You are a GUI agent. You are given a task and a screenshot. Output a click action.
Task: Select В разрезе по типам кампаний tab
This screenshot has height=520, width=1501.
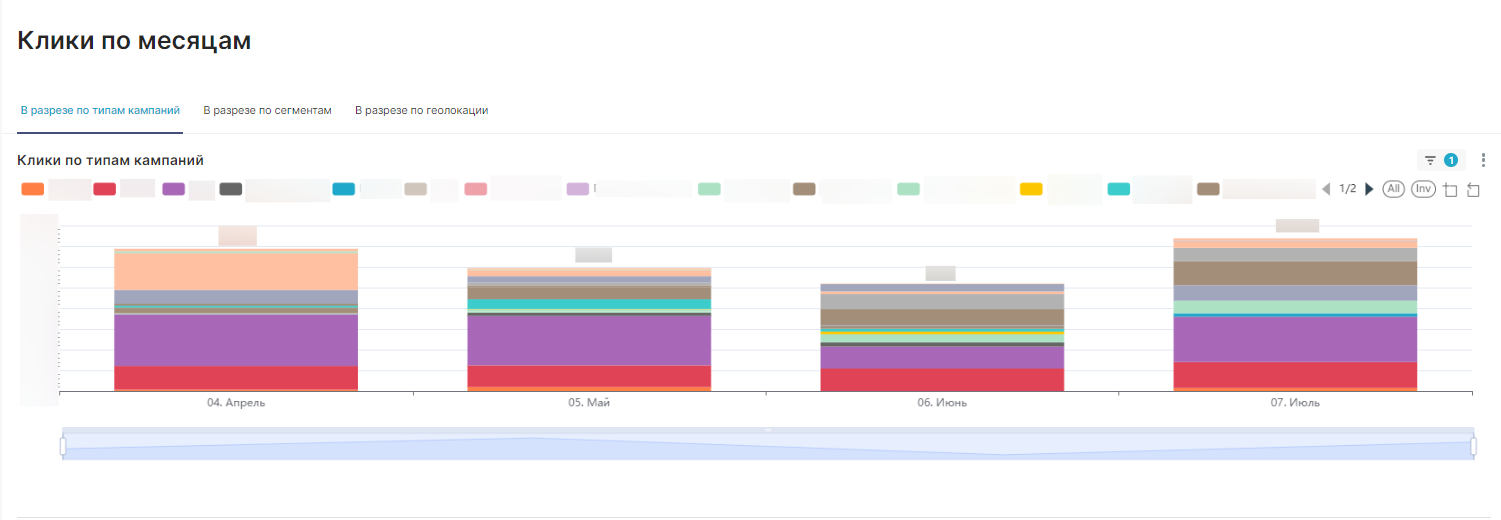(x=100, y=110)
